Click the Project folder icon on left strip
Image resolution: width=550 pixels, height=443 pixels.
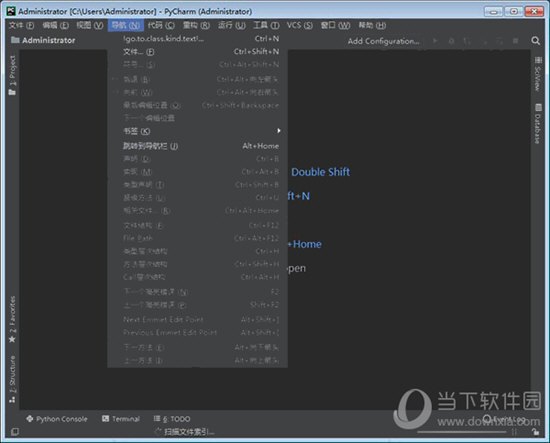12,92
